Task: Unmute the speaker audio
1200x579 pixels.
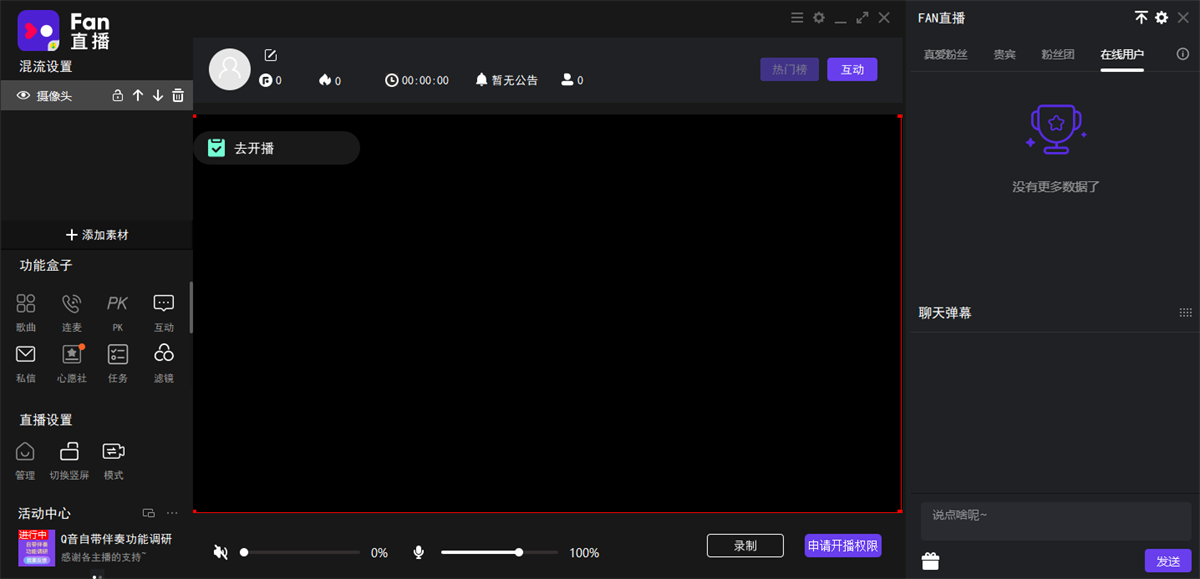Action: 221,552
